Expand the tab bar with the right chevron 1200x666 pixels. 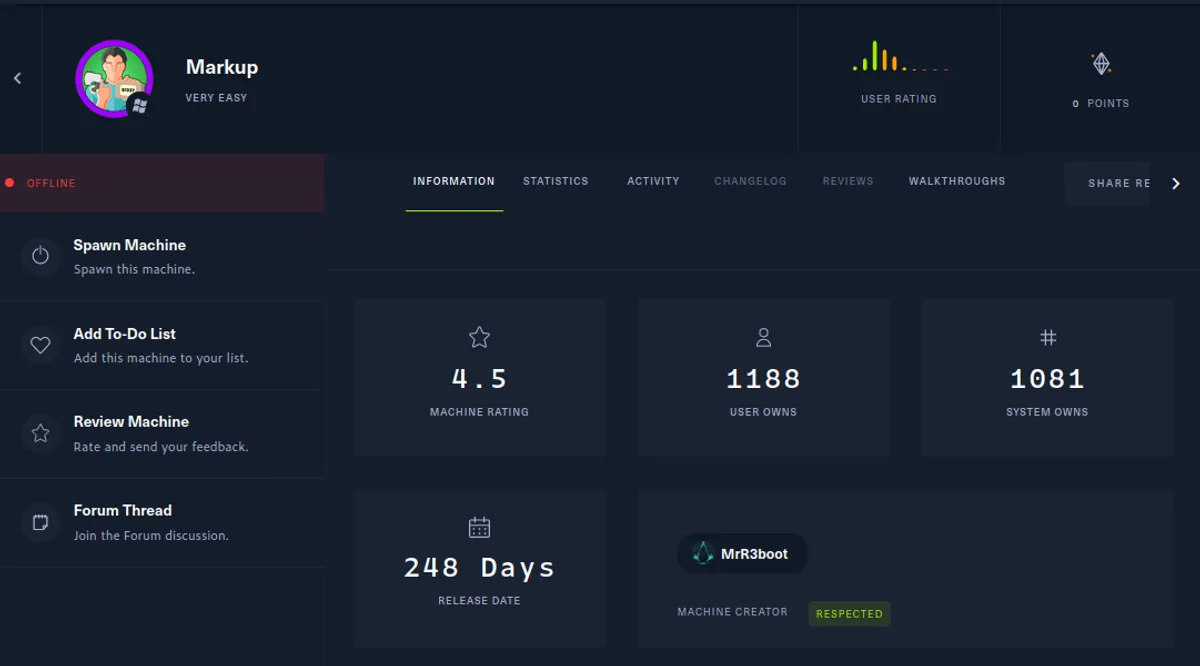coord(1176,183)
